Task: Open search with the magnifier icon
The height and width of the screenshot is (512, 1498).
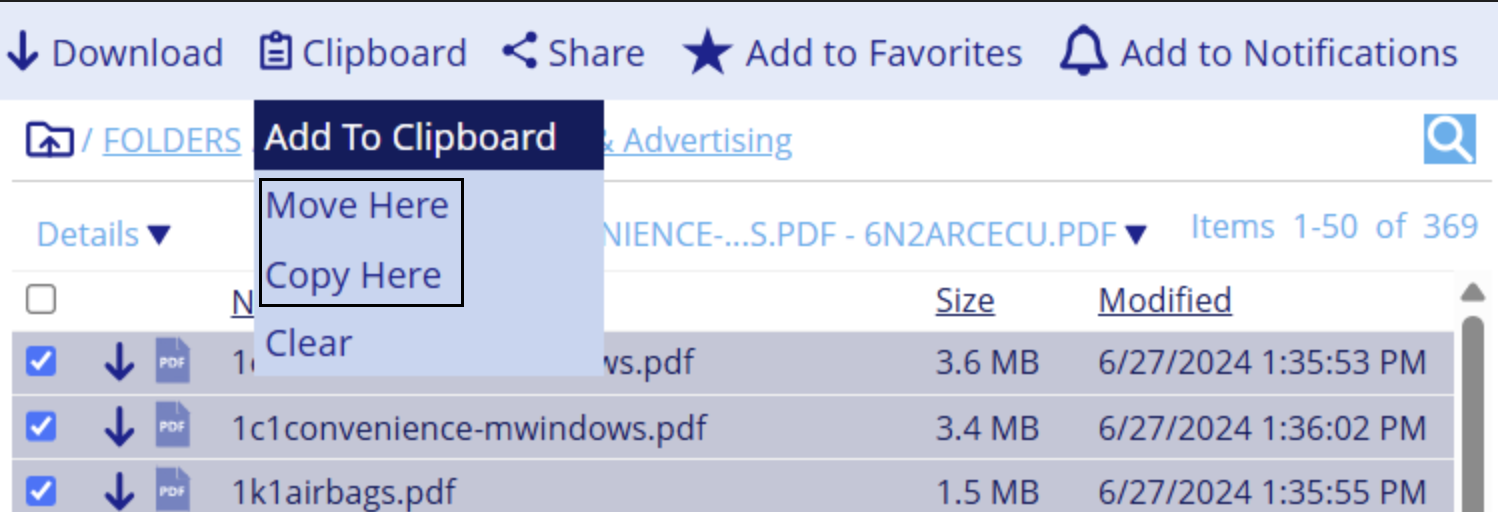Action: 1450,140
